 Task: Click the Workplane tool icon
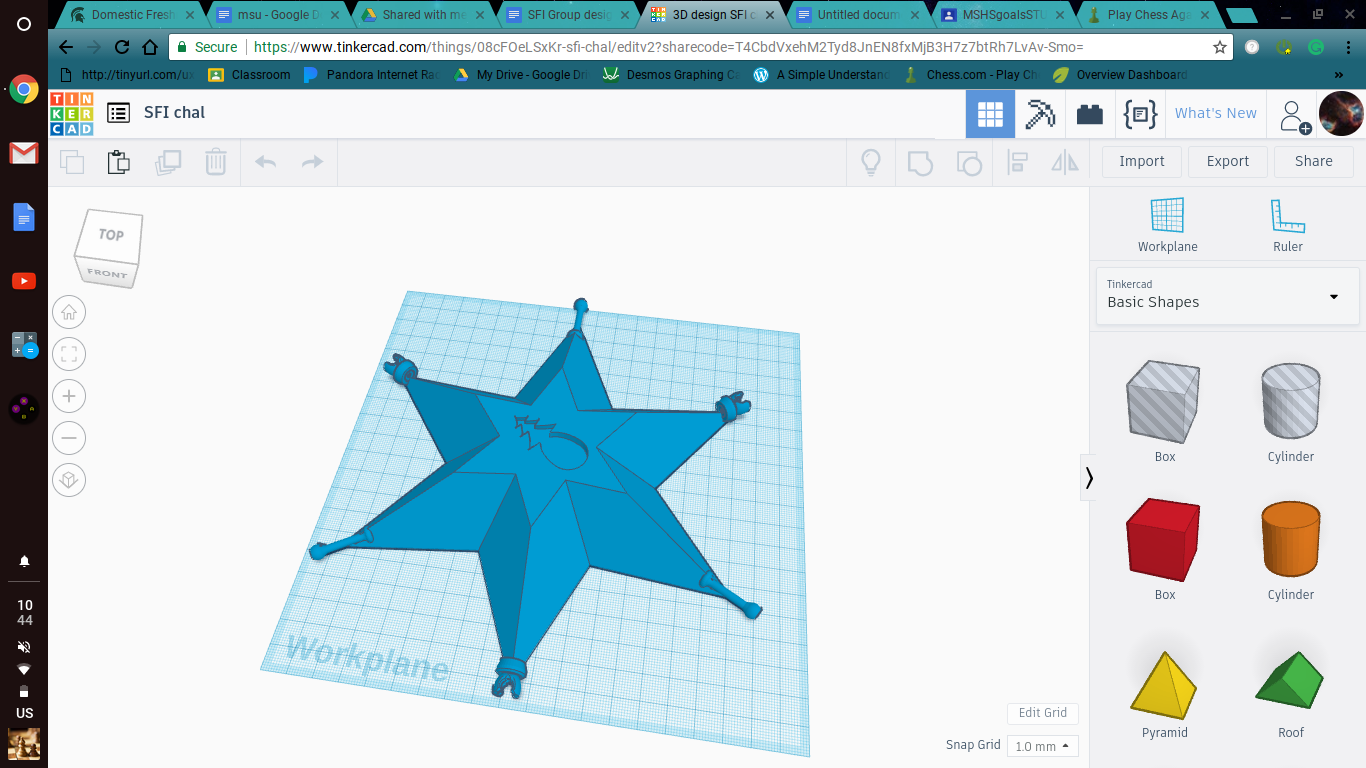tap(1167, 216)
